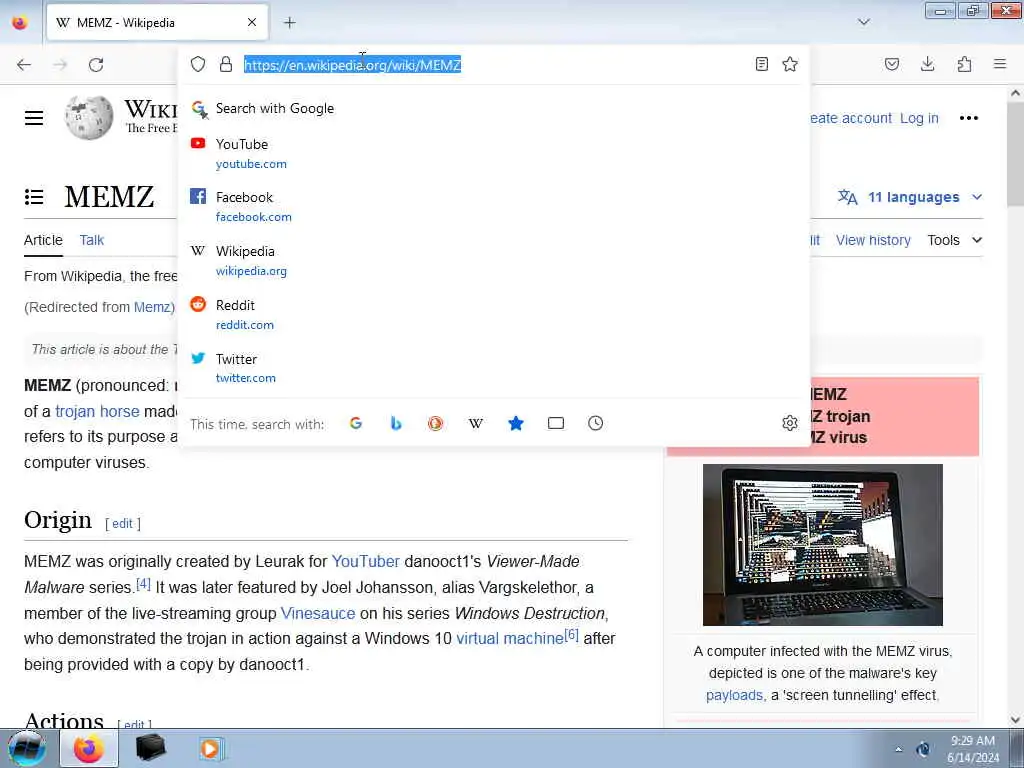The height and width of the screenshot is (768, 1024).
Task: Search bookmarks with the blue star icon
Action: tap(516, 423)
